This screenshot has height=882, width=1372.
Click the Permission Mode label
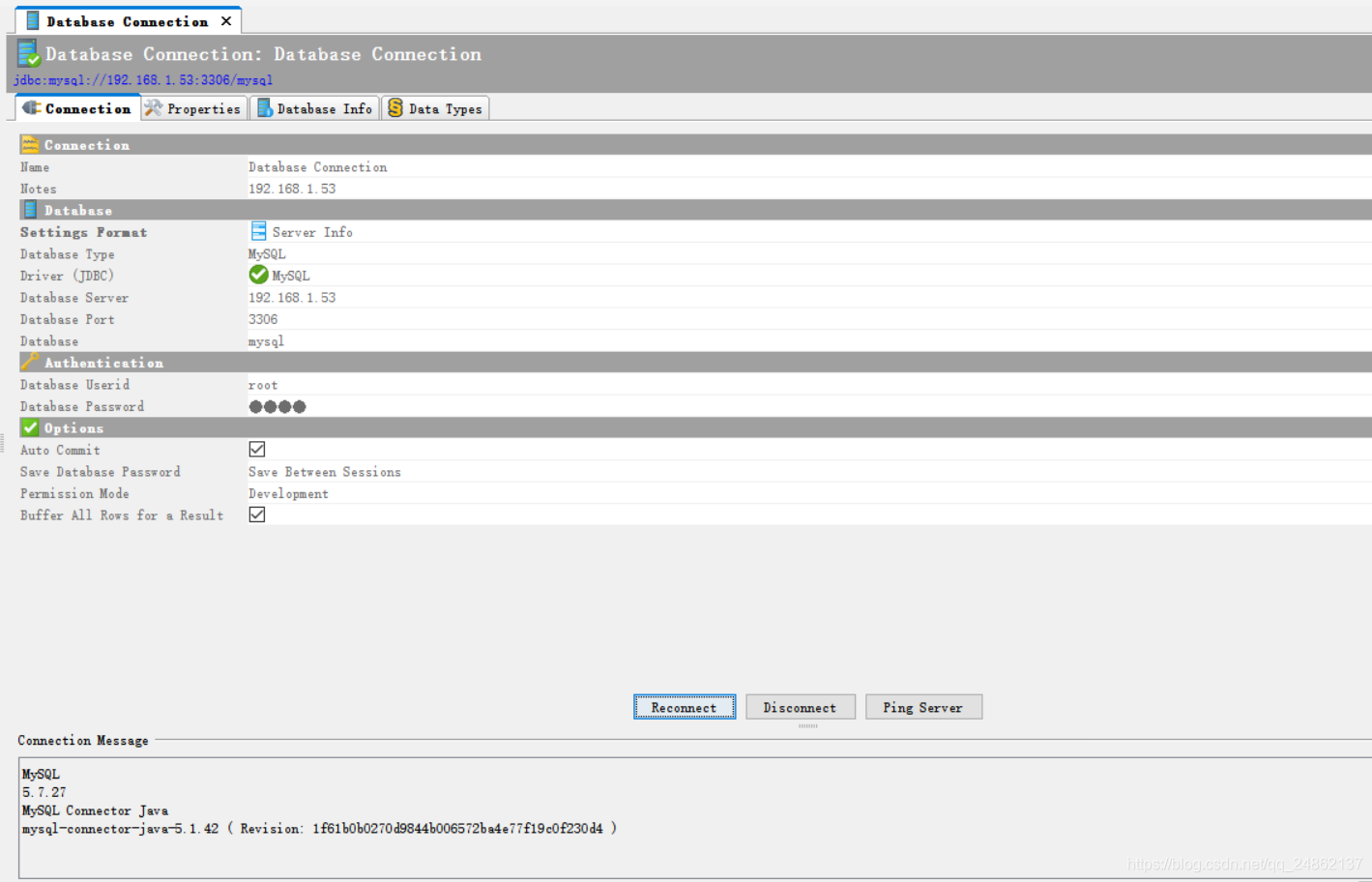[74, 493]
